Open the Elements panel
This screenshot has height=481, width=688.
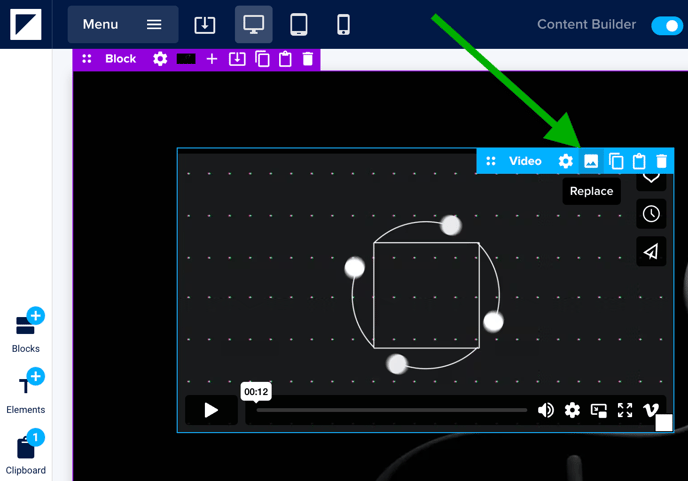tap(26, 391)
